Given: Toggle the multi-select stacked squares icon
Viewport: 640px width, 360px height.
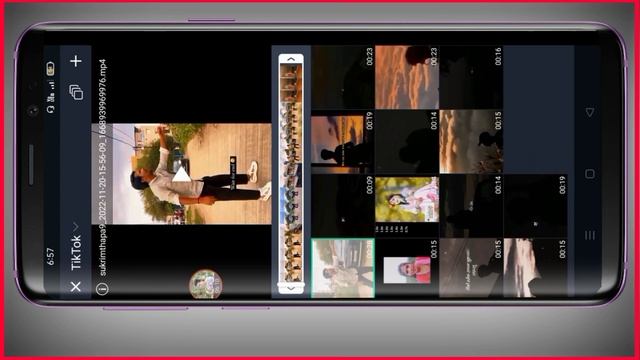Looking at the screenshot, I should [76, 92].
